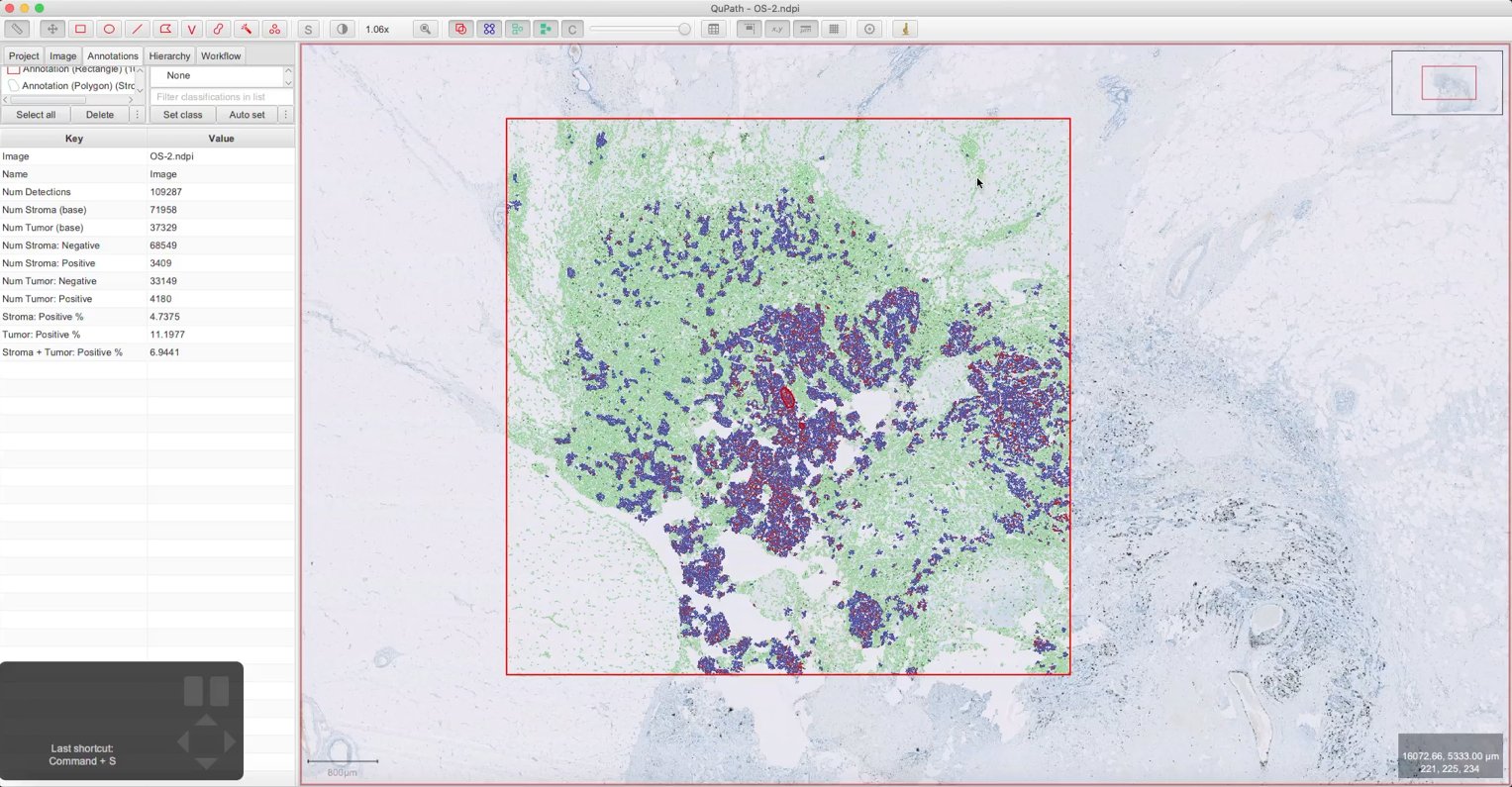
Task: Toggle the slide overview display
Action: pos(750,29)
